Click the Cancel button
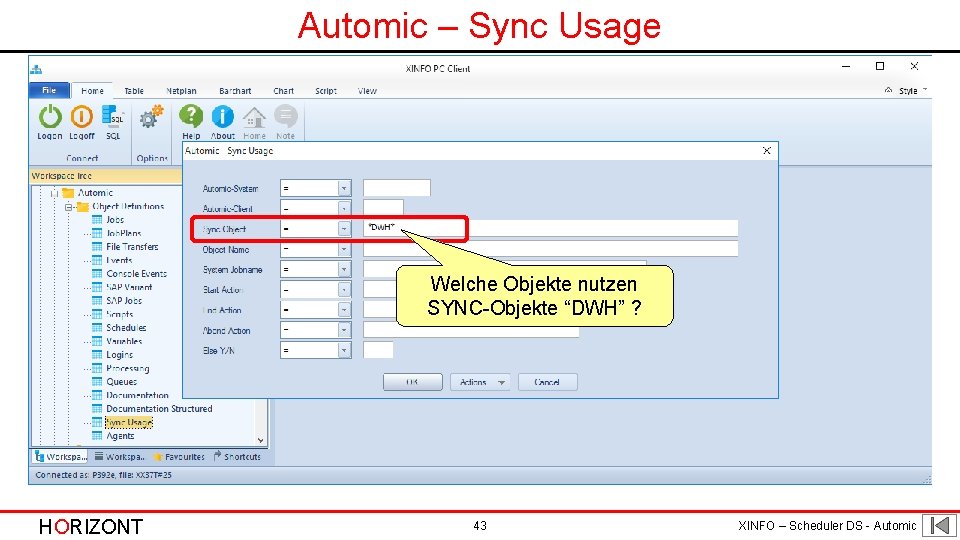The height and width of the screenshot is (540, 960). (547, 382)
